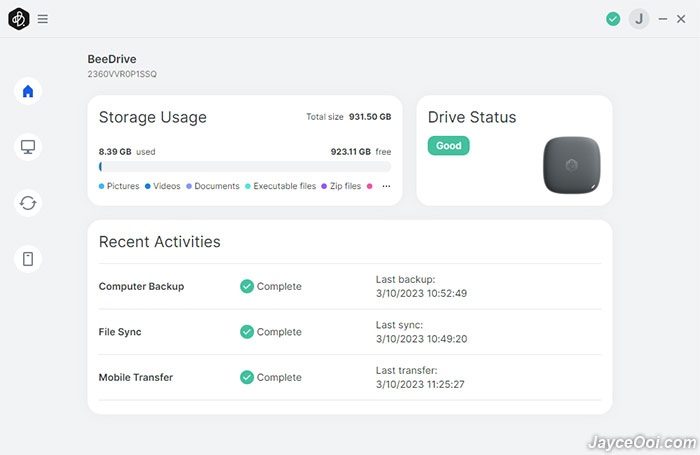The height and width of the screenshot is (455, 700).
Task: Open Computer Backup via monitor sidebar icon
Action: click(28, 147)
